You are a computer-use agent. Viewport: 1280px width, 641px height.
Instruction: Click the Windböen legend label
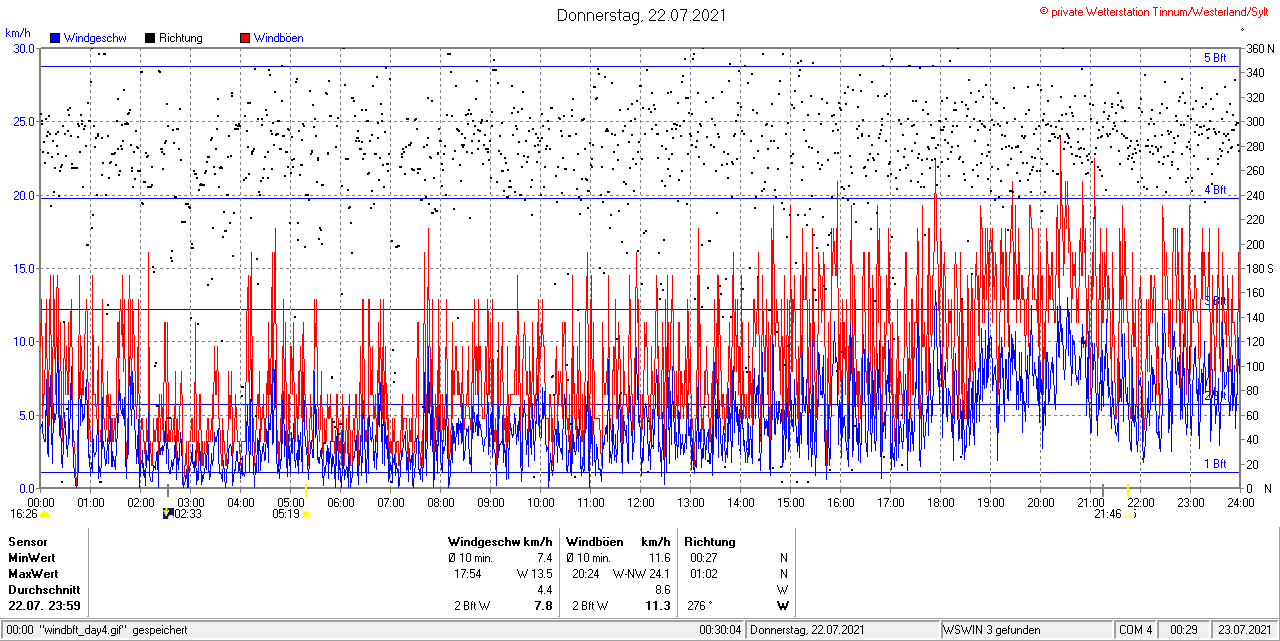point(279,38)
